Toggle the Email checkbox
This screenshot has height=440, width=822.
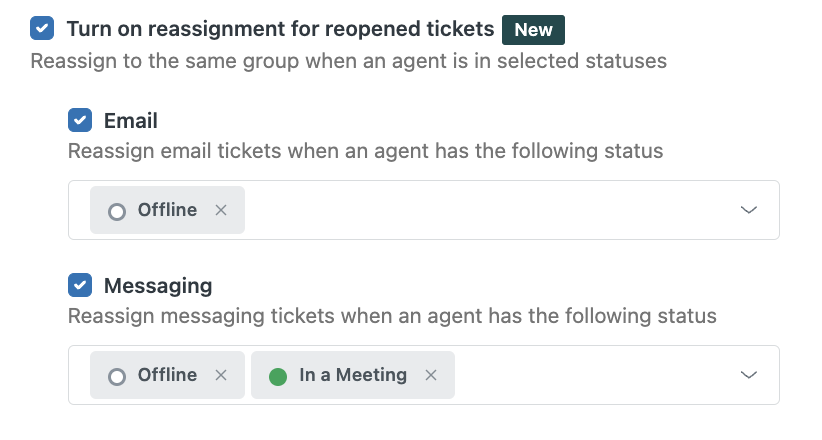pos(80,121)
